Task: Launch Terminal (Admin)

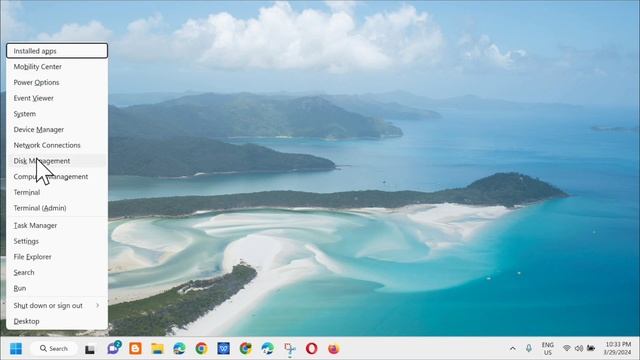Action: coord(57,208)
